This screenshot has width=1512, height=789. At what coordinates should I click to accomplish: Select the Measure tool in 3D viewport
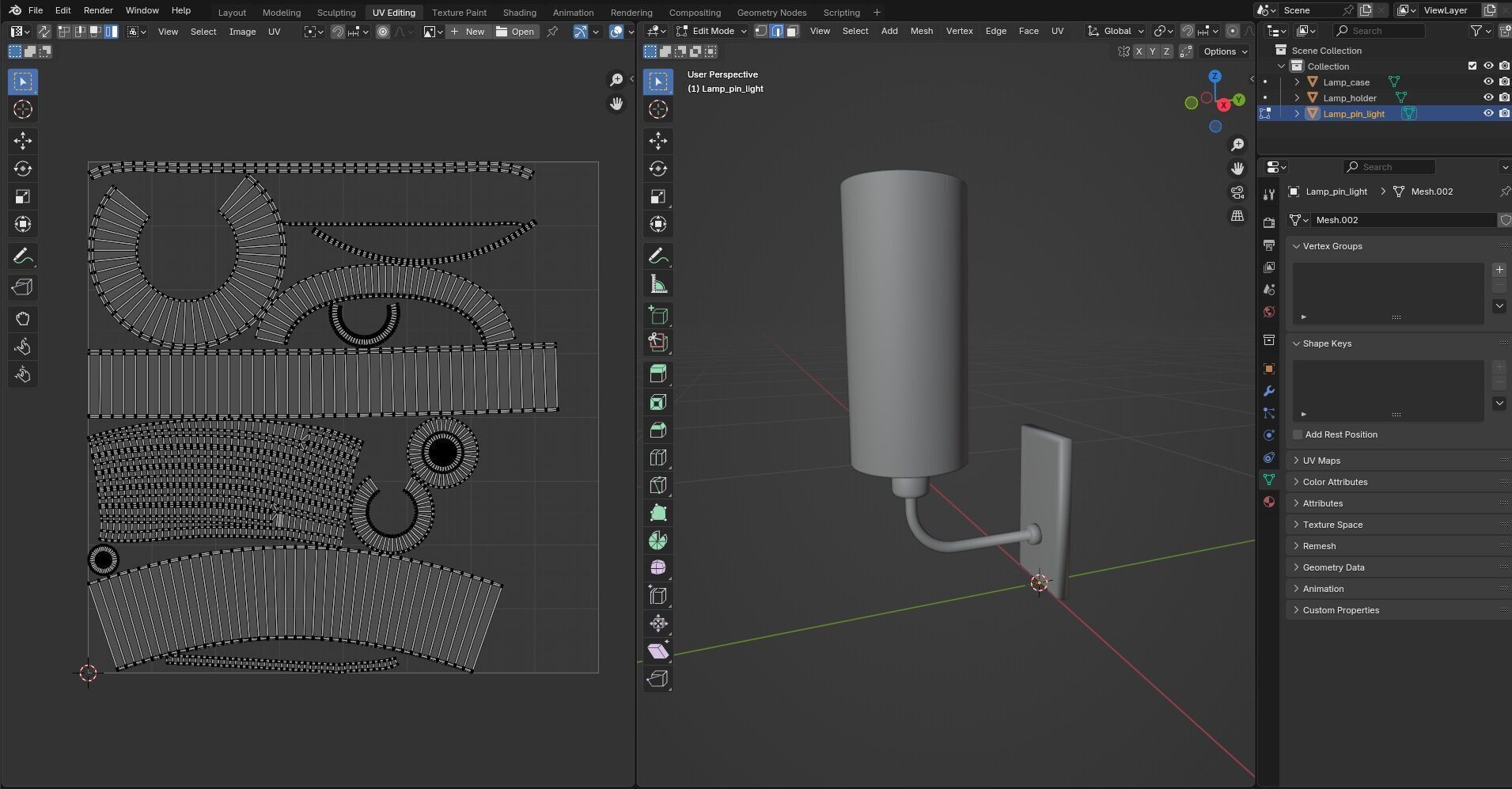pyautogui.click(x=657, y=284)
